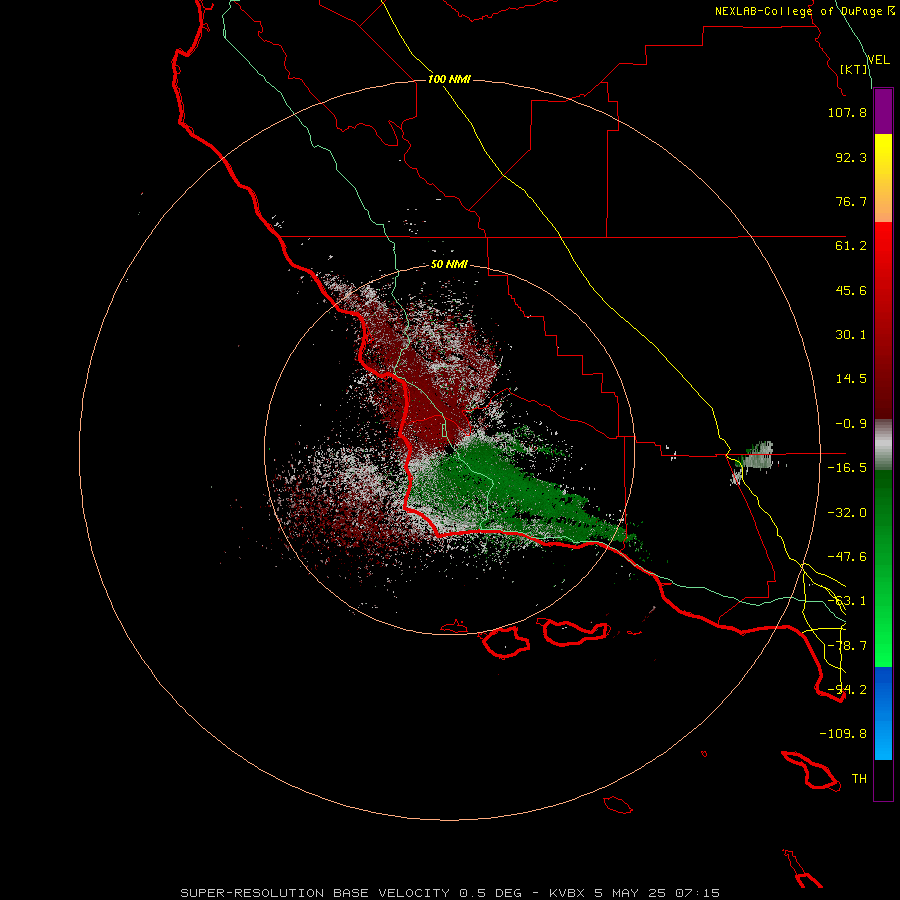Select the 107.8 scale value
Screen dimensions: 900x900
[x=847, y=112]
